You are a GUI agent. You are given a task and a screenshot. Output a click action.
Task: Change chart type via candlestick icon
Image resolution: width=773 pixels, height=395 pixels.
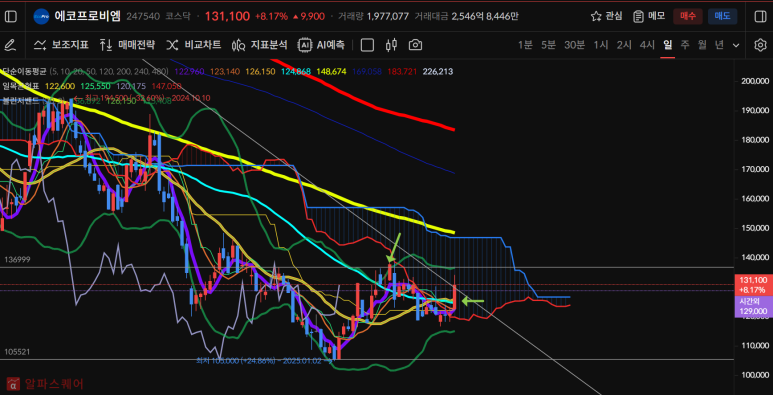click(x=392, y=45)
